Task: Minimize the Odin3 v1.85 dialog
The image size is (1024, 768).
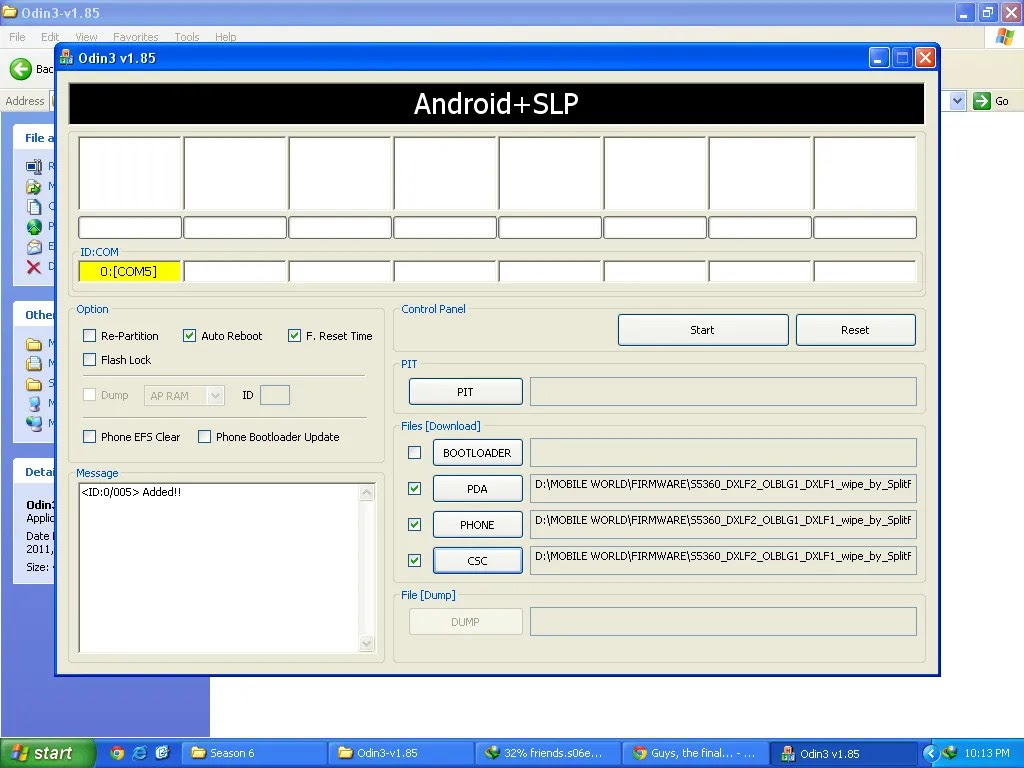Action: [x=879, y=58]
